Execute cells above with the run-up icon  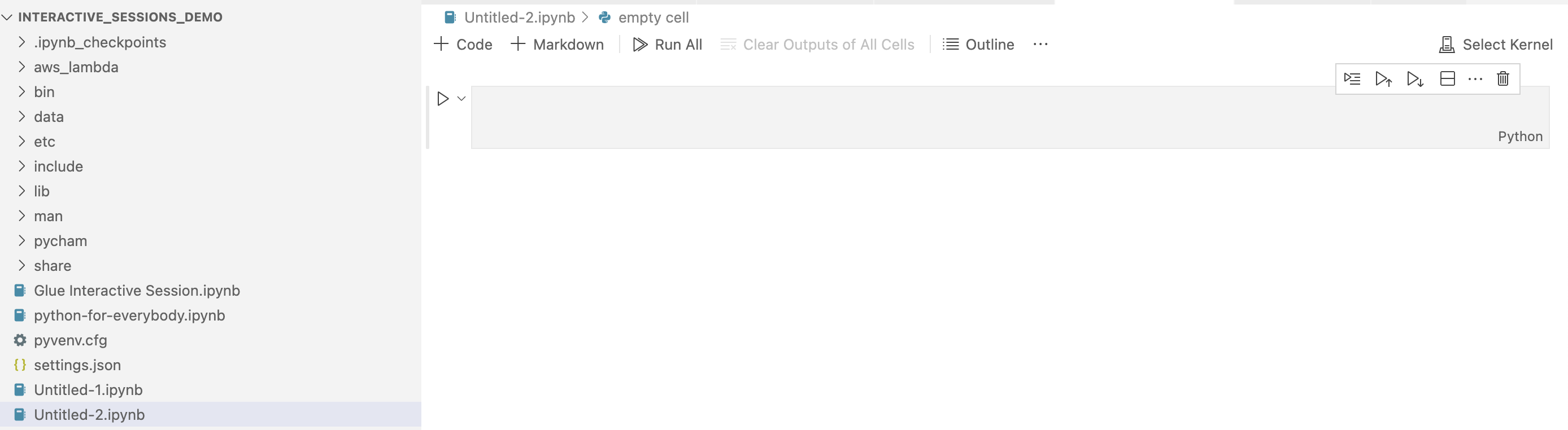1383,78
